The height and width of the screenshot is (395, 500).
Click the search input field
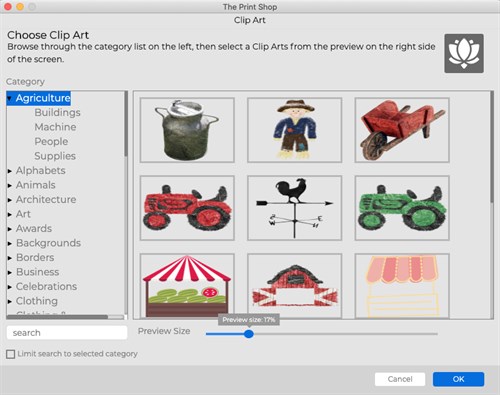pos(67,333)
